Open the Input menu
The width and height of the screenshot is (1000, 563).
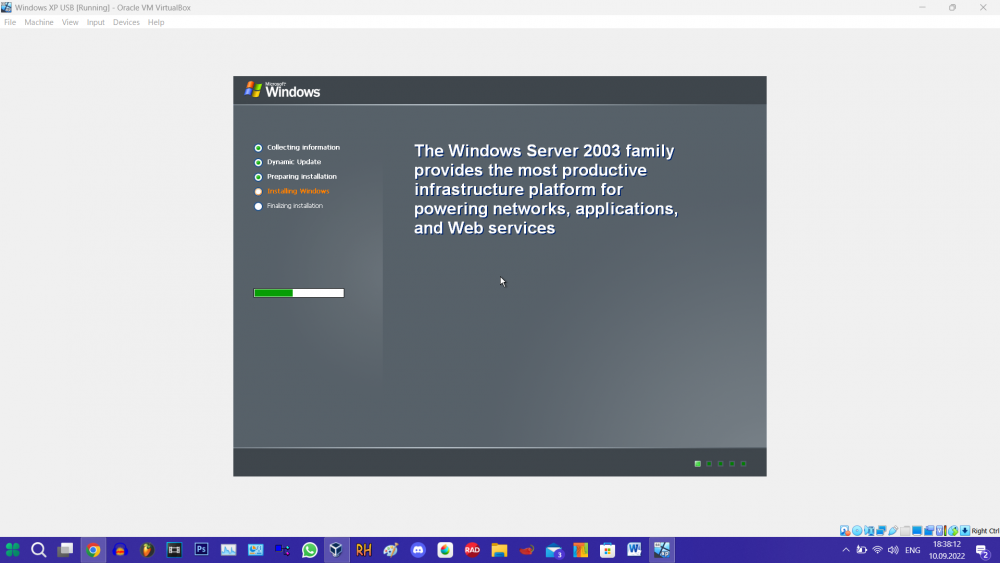tap(96, 22)
